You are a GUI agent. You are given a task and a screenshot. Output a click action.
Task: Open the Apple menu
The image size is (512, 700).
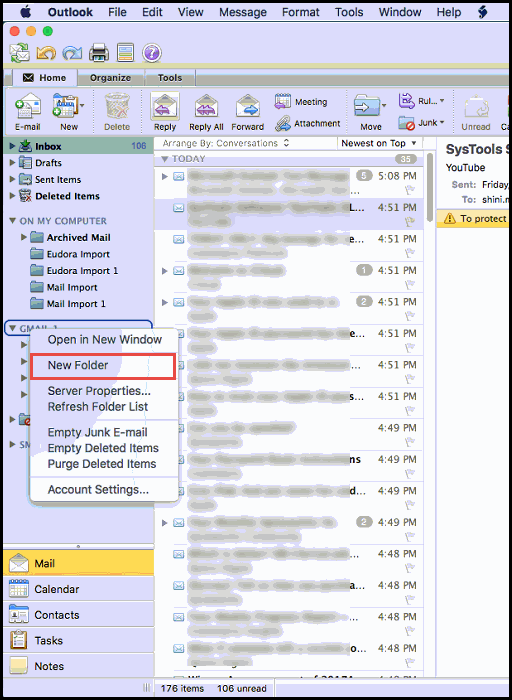tap(26, 12)
